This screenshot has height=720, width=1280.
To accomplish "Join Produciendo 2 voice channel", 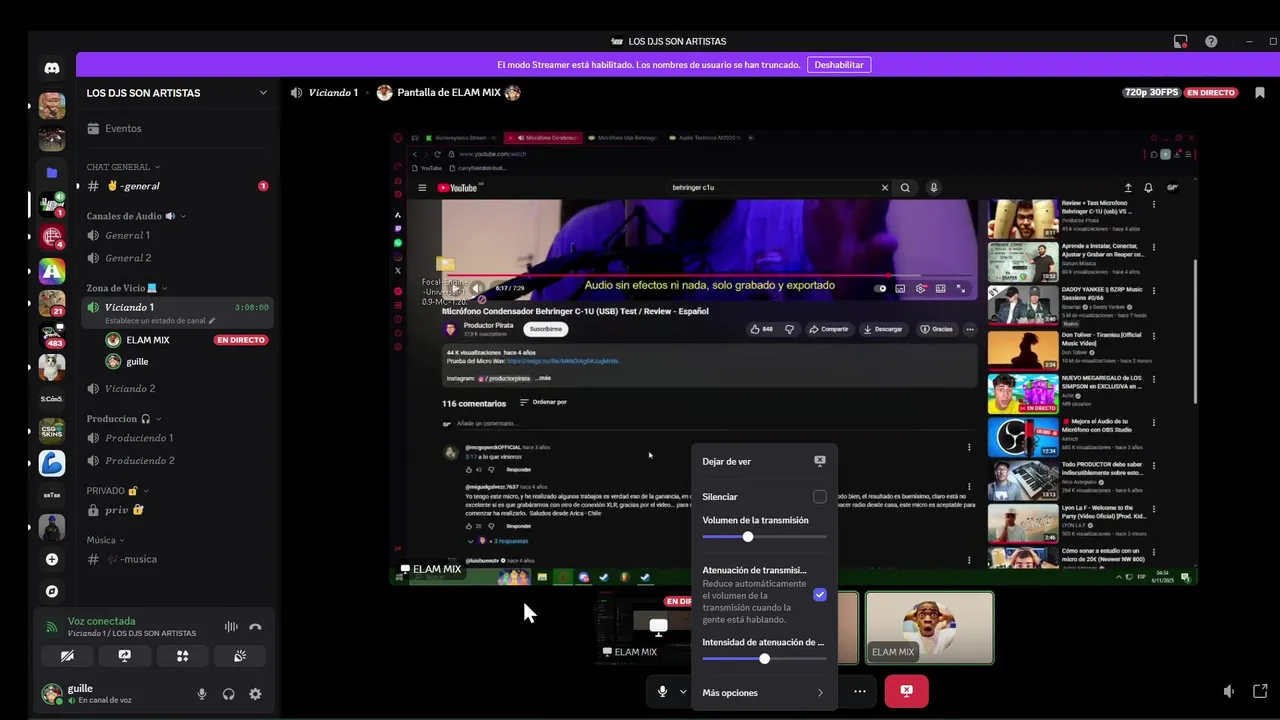I will click(x=177, y=460).
